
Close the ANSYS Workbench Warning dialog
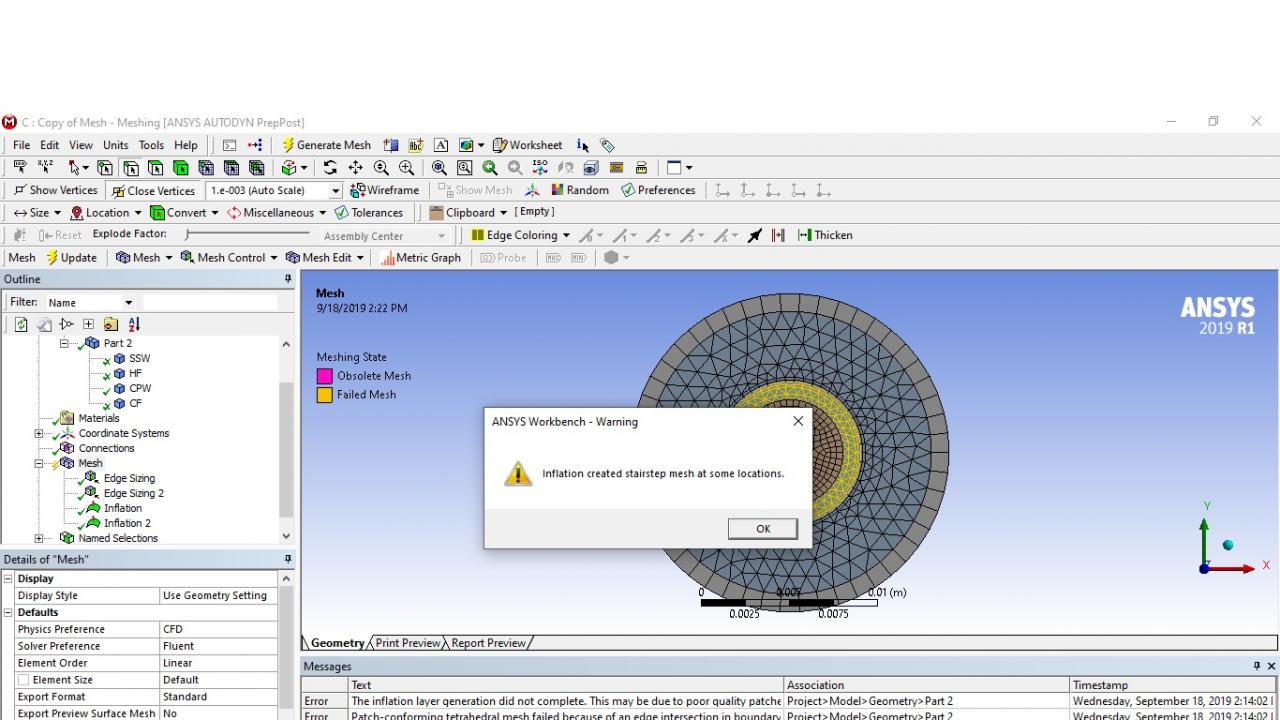(798, 421)
